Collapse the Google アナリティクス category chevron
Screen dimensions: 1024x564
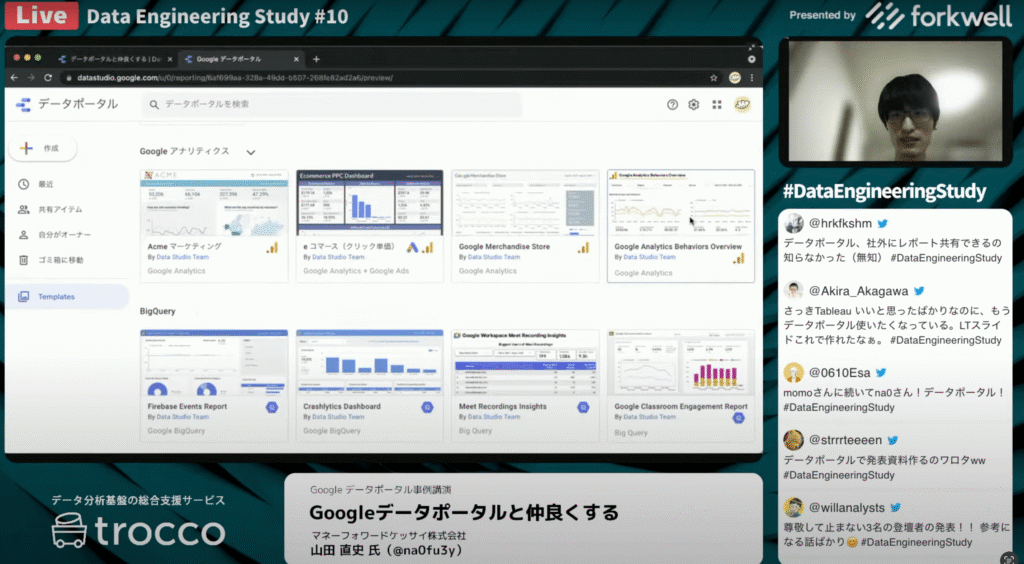coord(250,152)
